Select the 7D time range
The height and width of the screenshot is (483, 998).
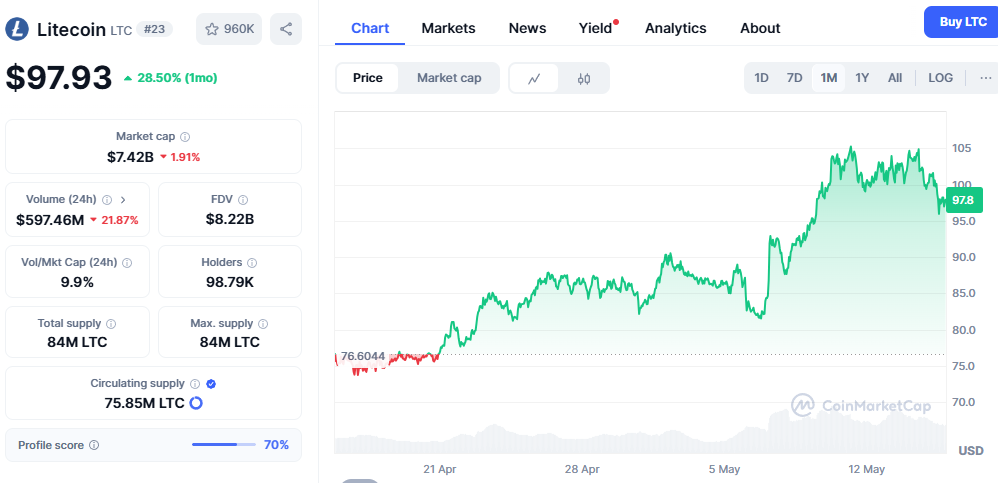point(794,78)
